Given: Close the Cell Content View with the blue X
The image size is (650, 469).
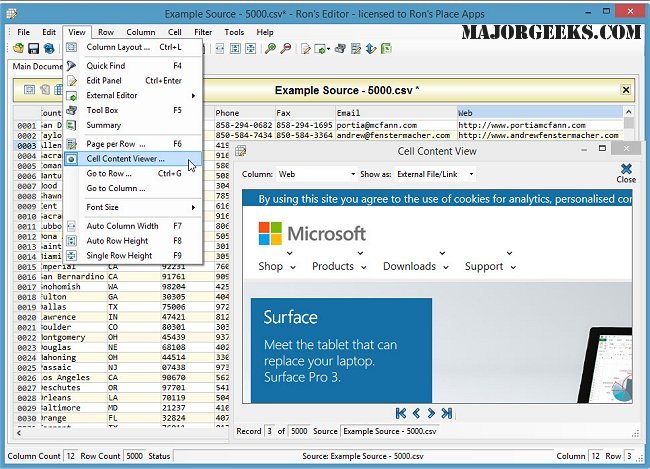Looking at the screenshot, I should (626, 173).
